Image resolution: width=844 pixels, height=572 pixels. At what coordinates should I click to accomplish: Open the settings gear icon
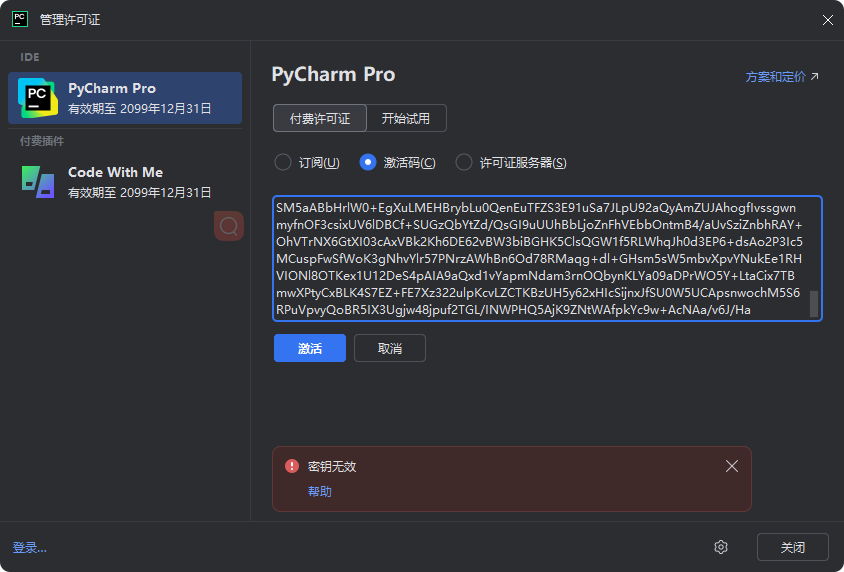721,547
